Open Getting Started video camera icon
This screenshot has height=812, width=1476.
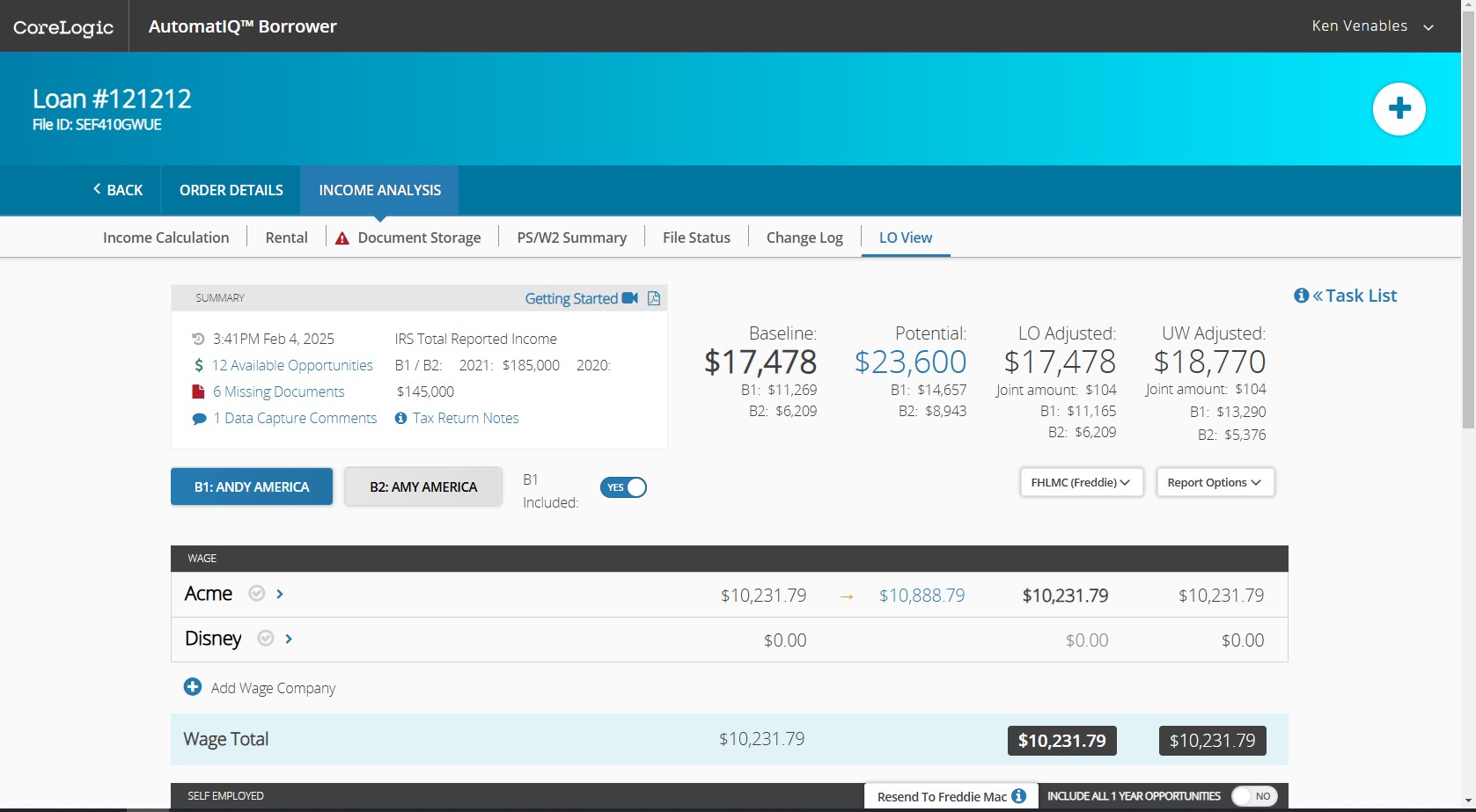pyautogui.click(x=629, y=298)
